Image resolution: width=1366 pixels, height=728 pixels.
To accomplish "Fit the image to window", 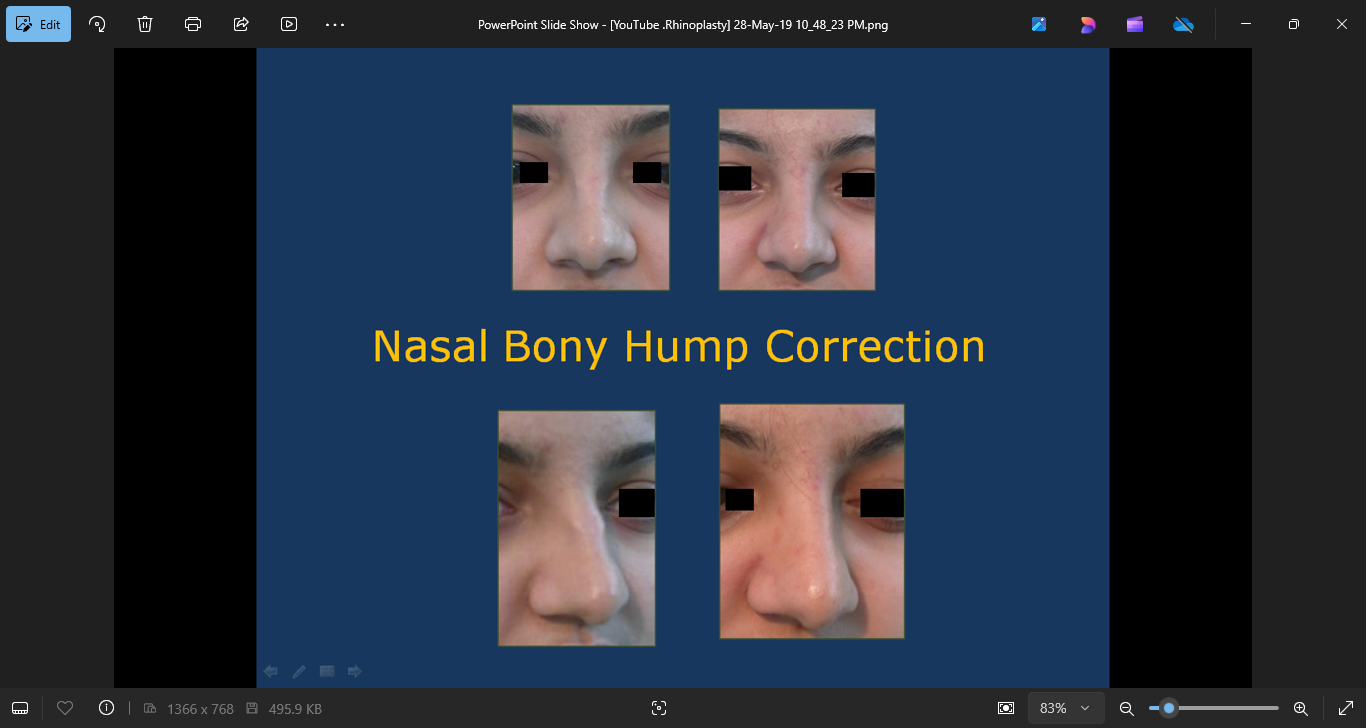I will coord(1006,708).
